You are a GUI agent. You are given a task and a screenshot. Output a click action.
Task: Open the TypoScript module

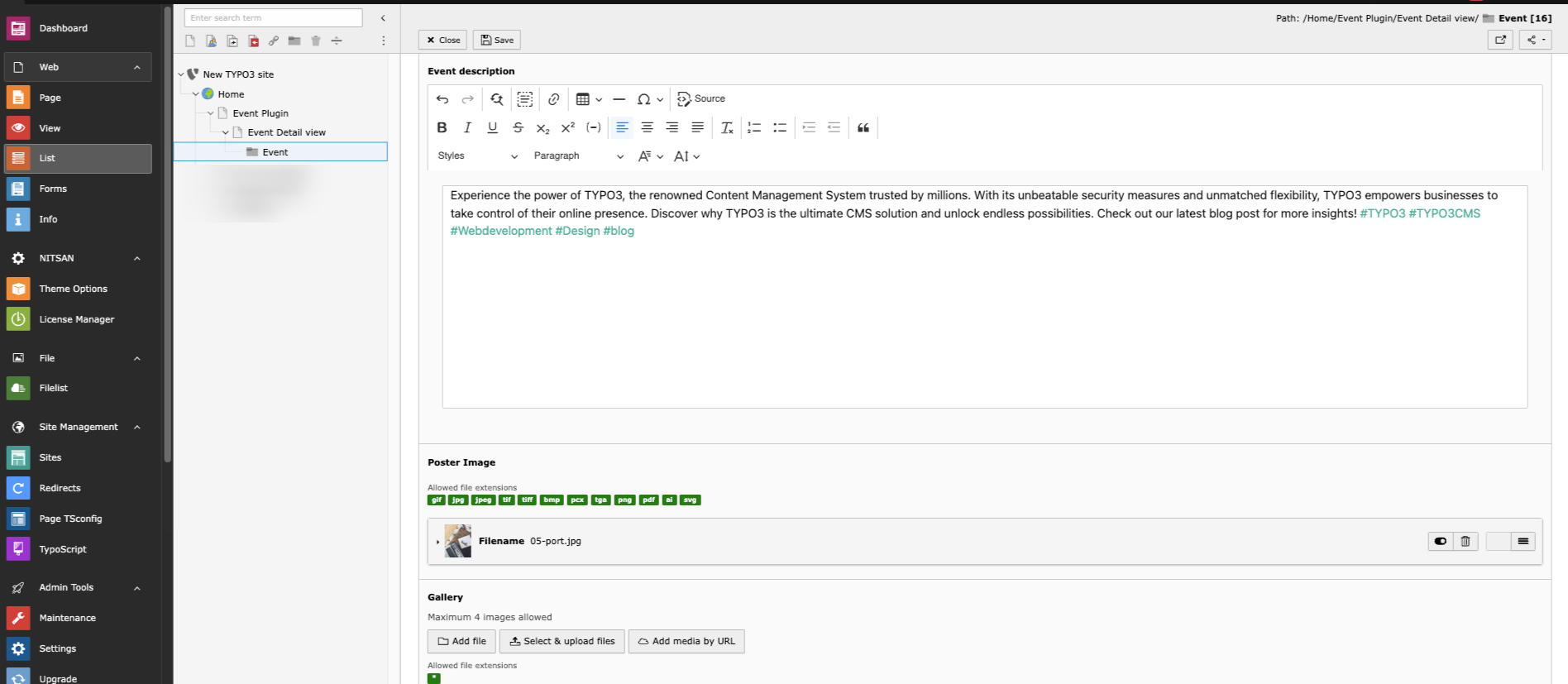62,549
